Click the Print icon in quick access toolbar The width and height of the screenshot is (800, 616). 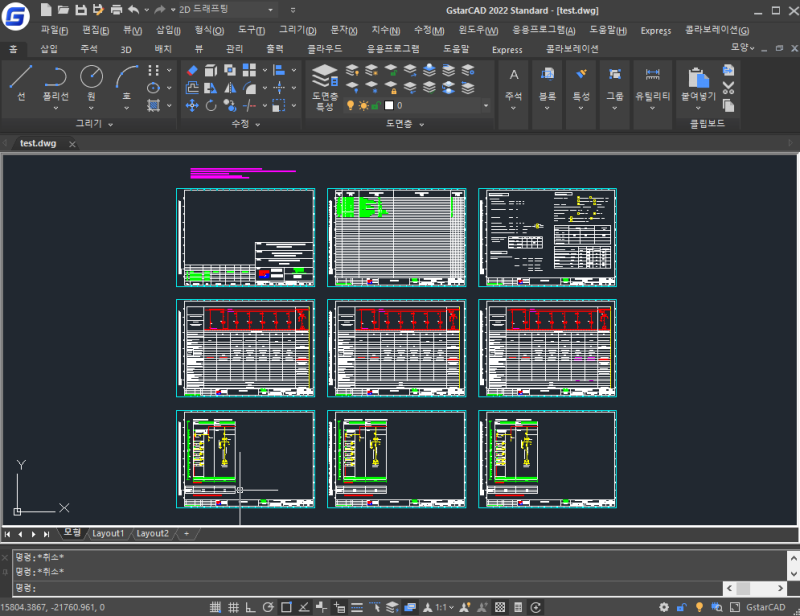coord(116,9)
